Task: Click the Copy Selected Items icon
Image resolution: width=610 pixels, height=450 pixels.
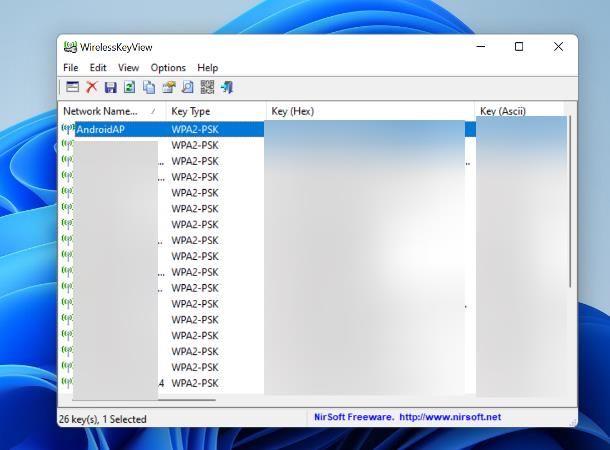Action: click(x=149, y=87)
